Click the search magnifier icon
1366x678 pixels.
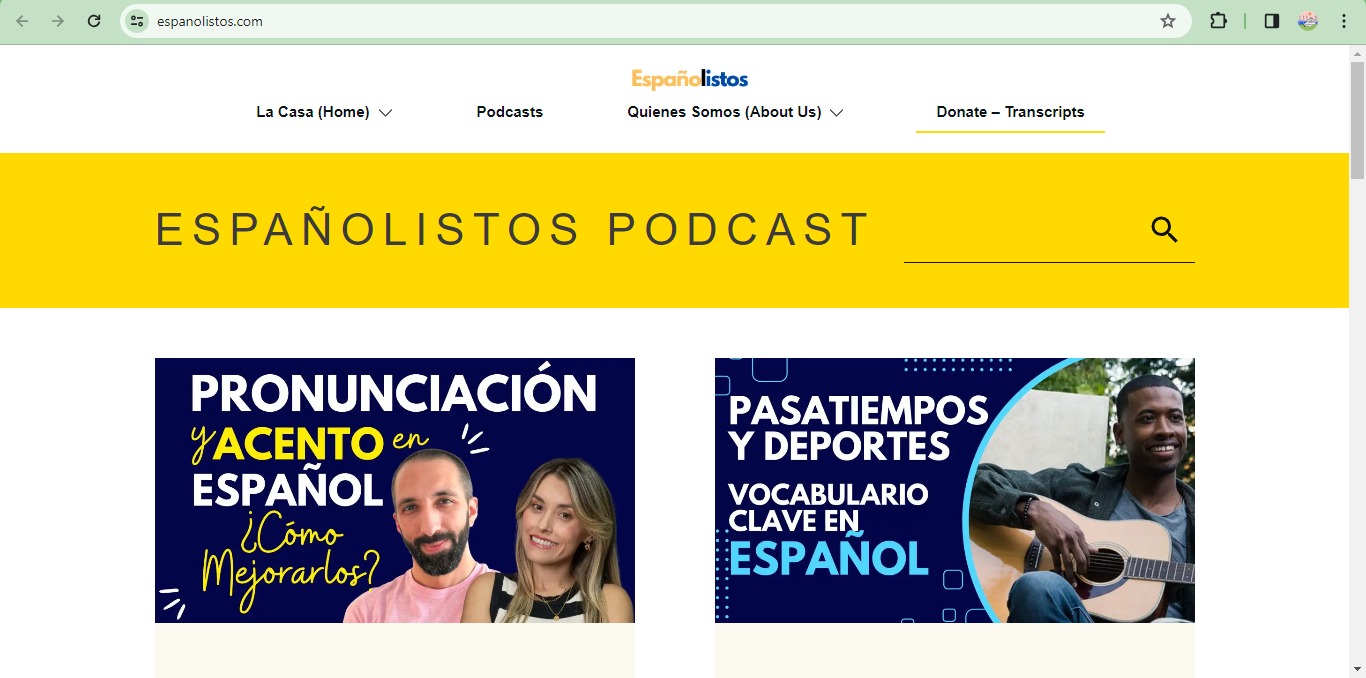pos(1164,230)
